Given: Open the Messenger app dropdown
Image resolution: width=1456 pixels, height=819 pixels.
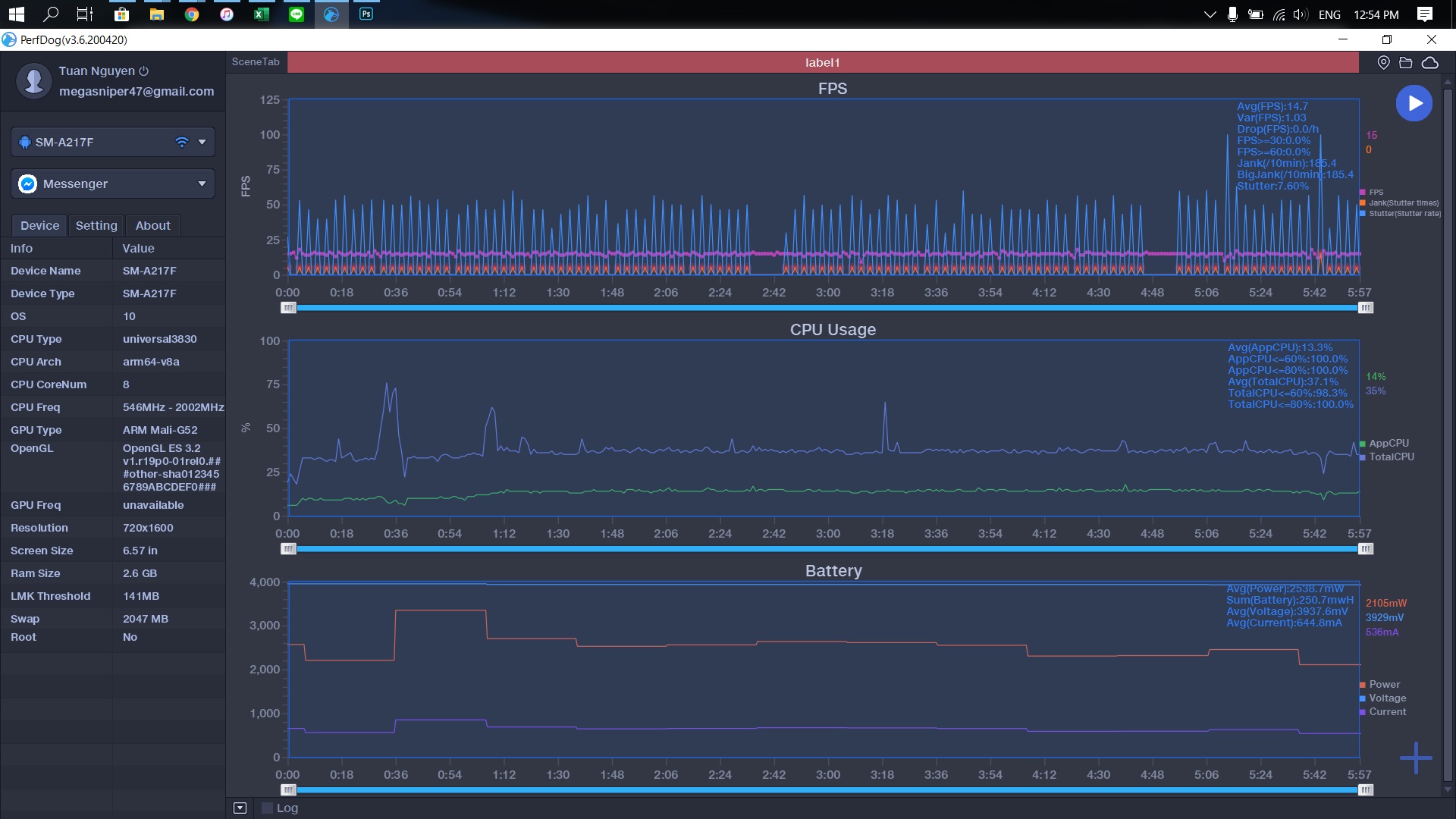Looking at the screenshot, I should (x=202, y=184).
